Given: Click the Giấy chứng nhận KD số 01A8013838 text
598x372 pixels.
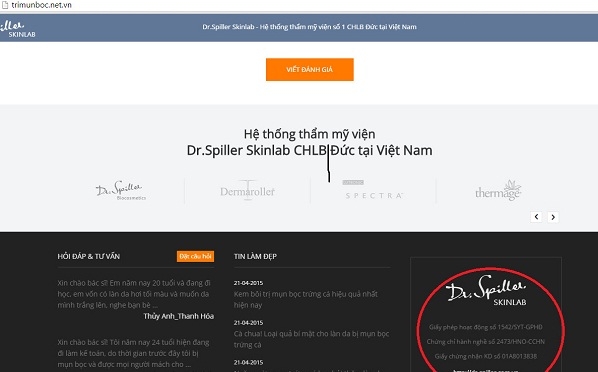Looking at the screenshot, I should [x=485, y=356].
